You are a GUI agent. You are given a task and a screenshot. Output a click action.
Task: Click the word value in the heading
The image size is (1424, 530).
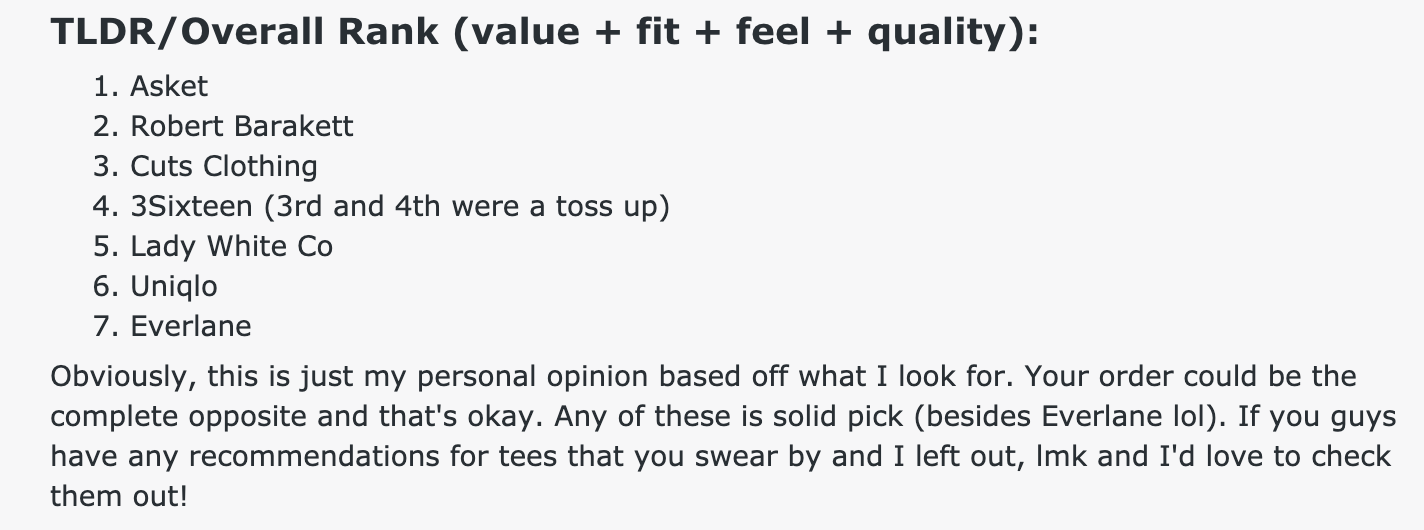point(524,35)
